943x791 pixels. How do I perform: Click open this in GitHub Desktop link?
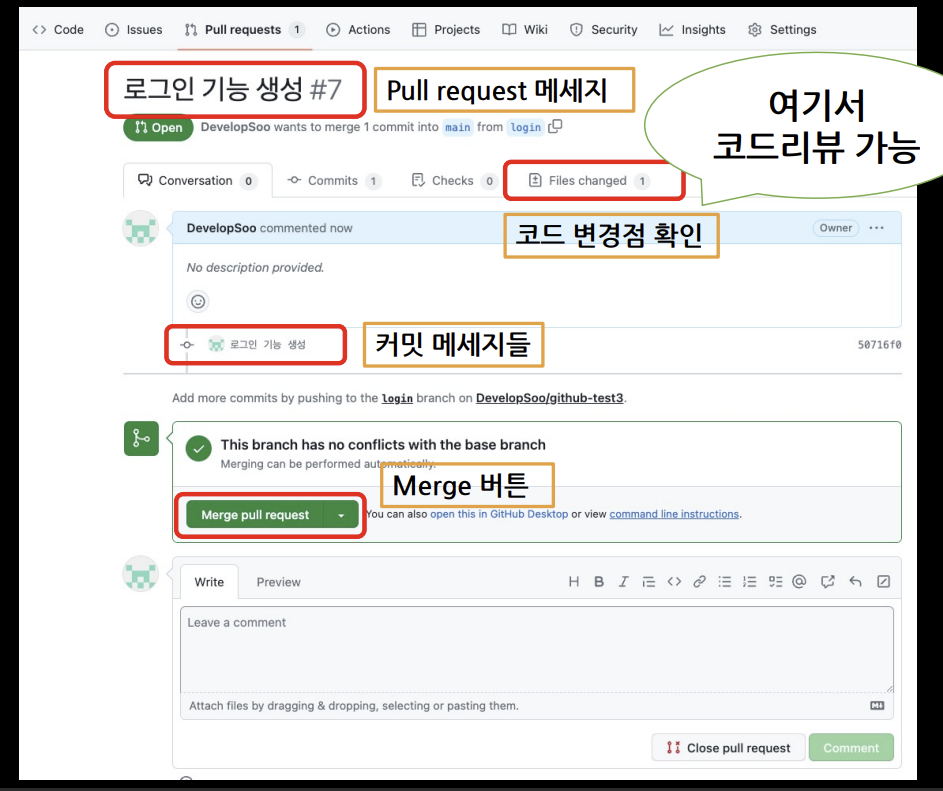point(499,514)
